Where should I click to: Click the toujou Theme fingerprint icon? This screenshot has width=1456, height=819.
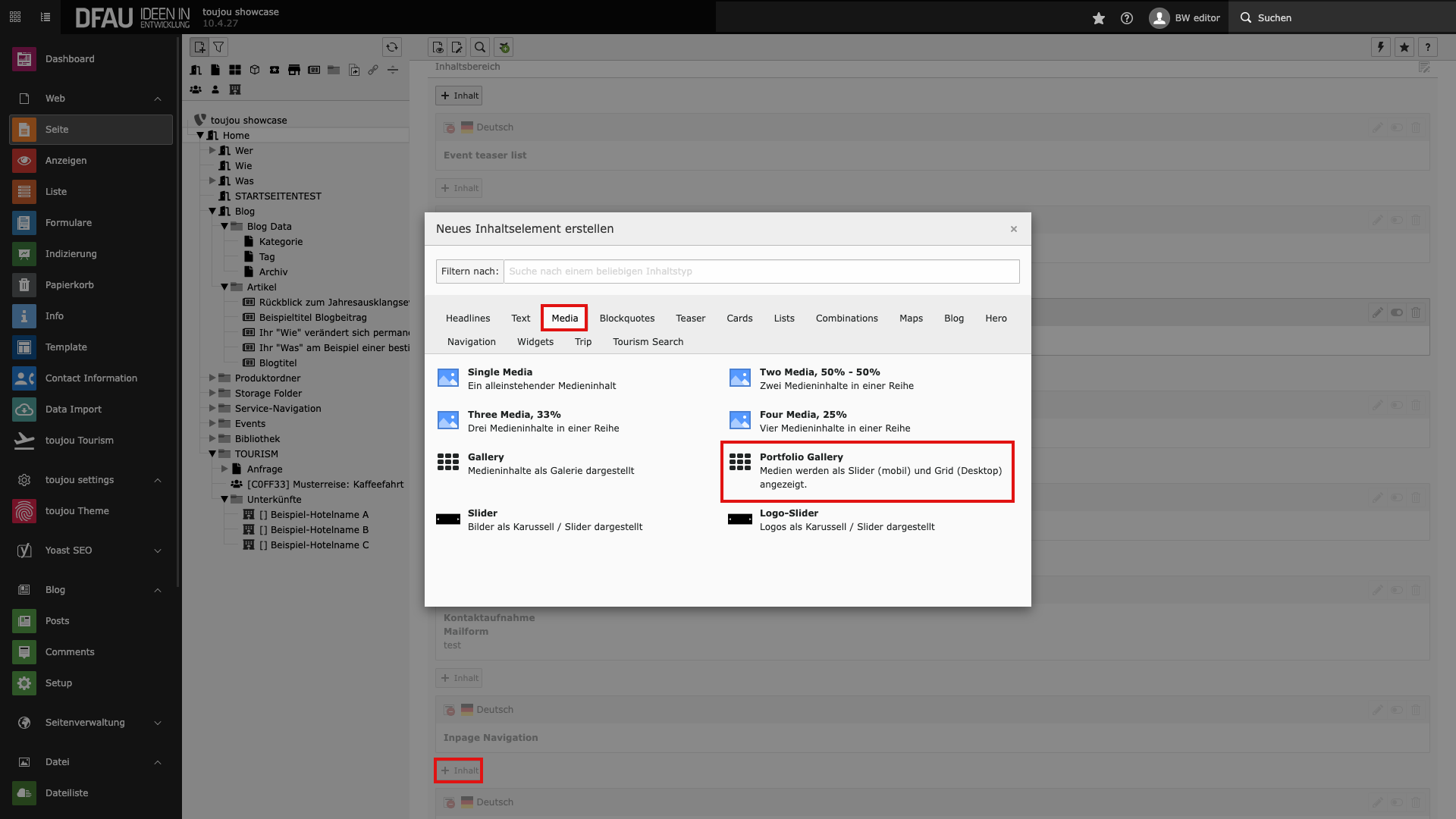pos(24,511)
